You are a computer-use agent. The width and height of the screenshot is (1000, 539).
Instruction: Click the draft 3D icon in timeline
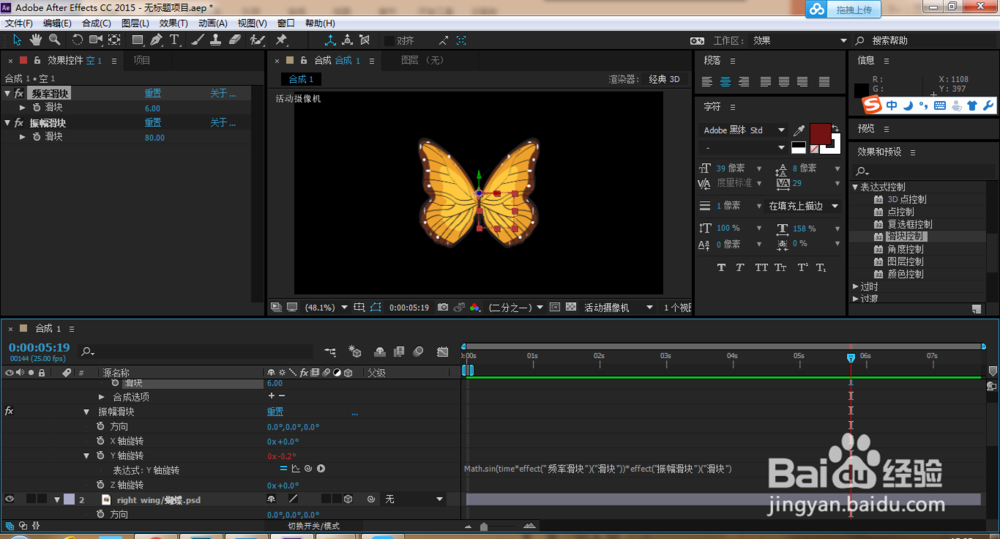pyautogui.click(x=355, y=351)
